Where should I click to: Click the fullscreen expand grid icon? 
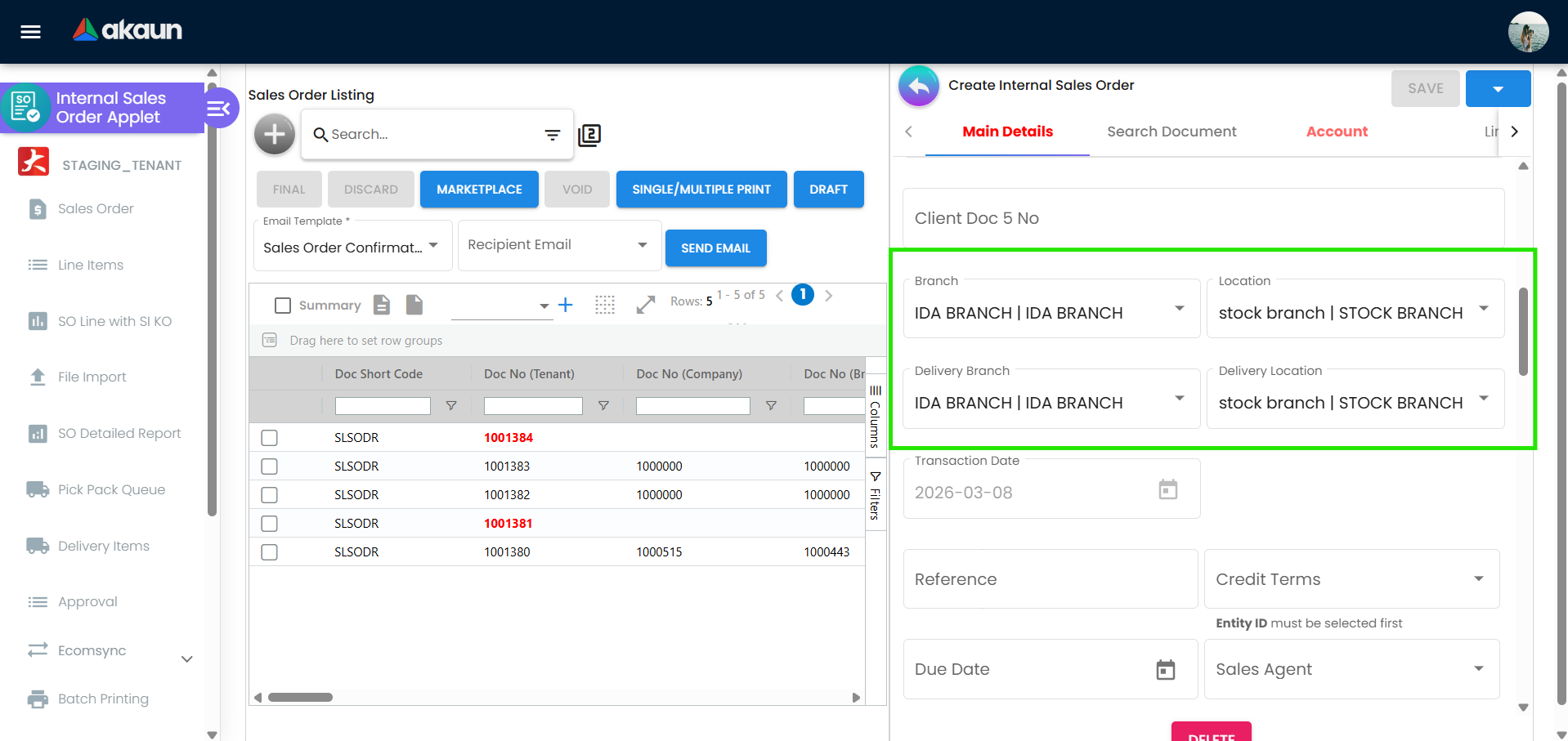click(x=646, y=305)
